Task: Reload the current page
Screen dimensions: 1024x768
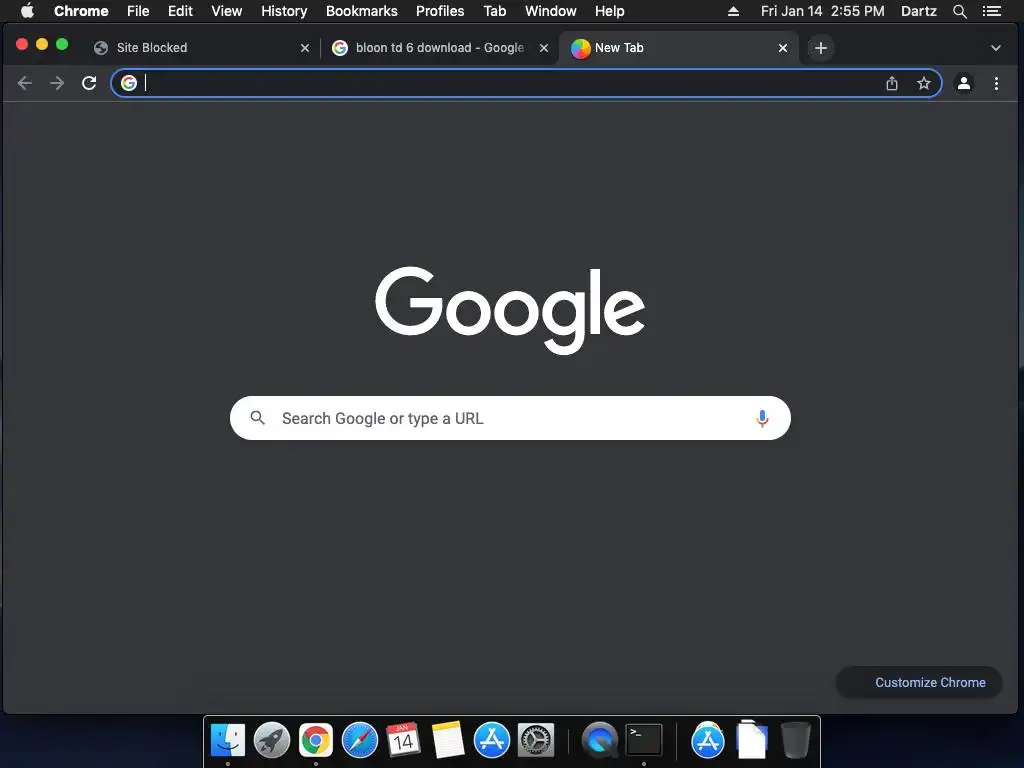Action: tap(89, 83)
